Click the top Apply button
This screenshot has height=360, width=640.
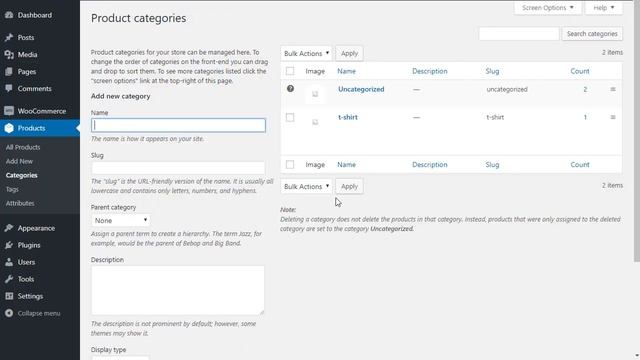349,53
